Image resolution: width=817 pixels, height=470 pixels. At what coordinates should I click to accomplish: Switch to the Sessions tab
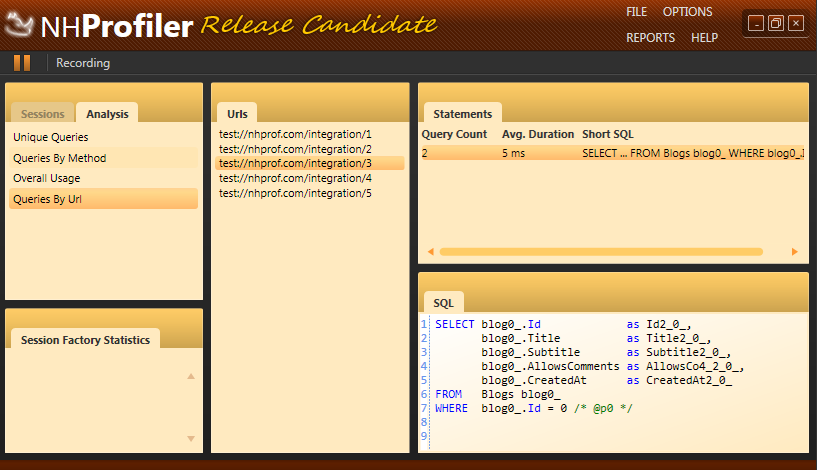coord(43,114)
